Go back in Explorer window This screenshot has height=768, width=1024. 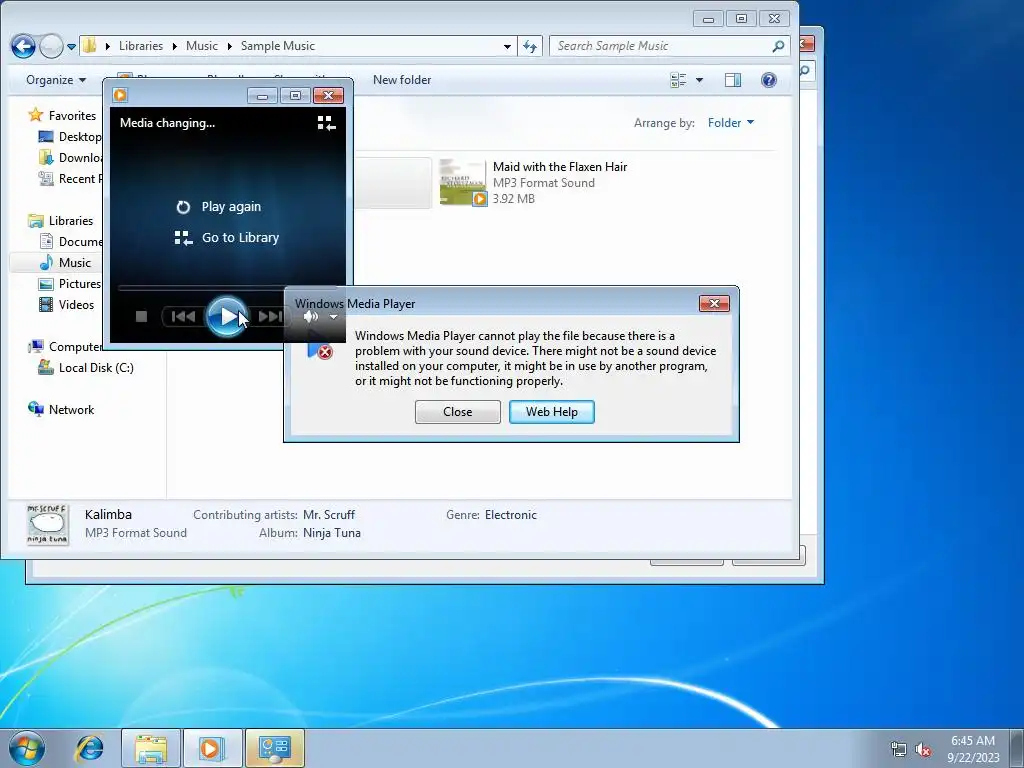(x=23, y=46)
